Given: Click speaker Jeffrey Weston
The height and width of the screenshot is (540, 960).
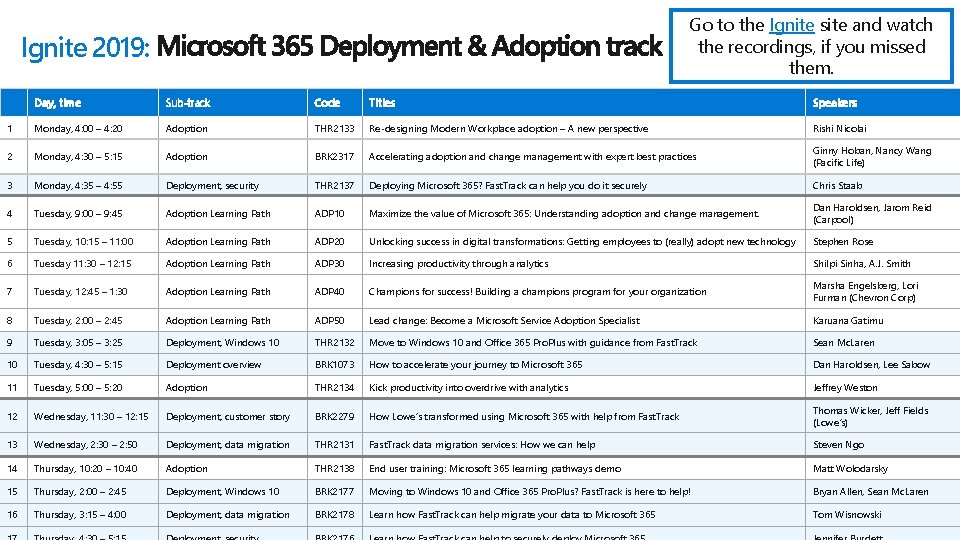Looking at the screenshot, I should coord(845,388).
